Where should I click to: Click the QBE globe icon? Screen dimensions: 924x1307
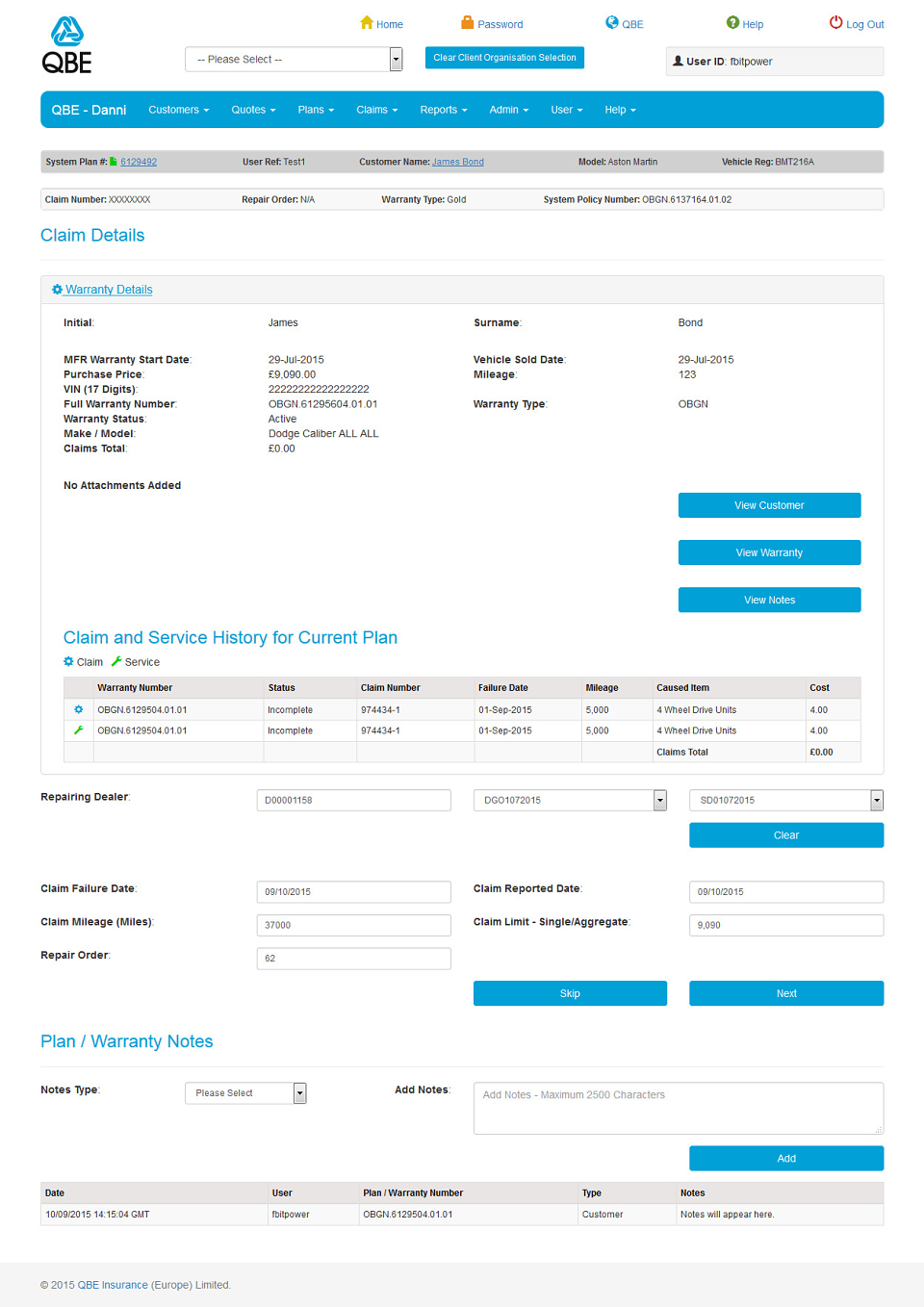[x=612, y=22]
